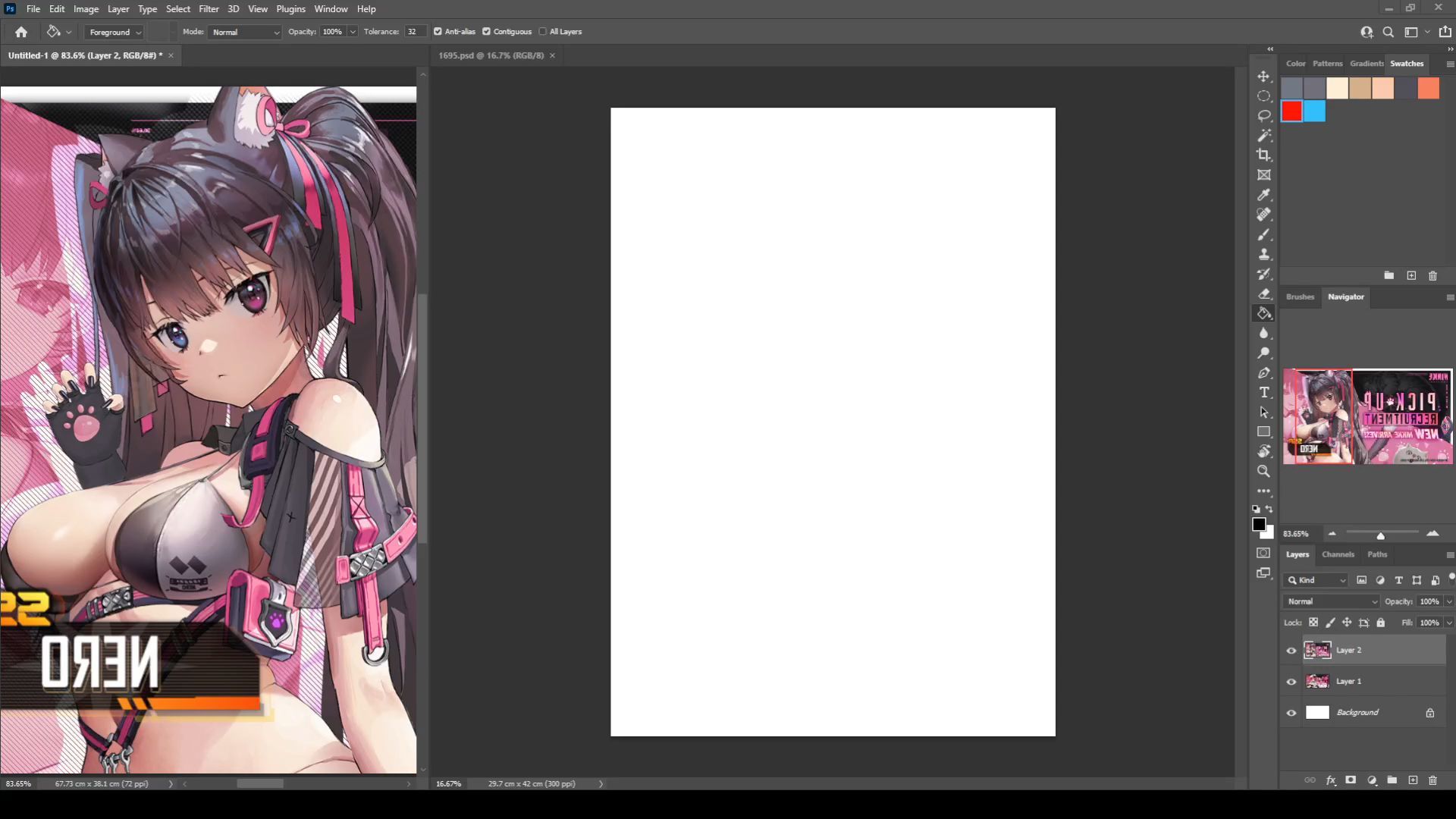The image size is (1456, 819).
Task: Click the Home button in options bar
Action: pyautogui.click(x=21, y=32)
